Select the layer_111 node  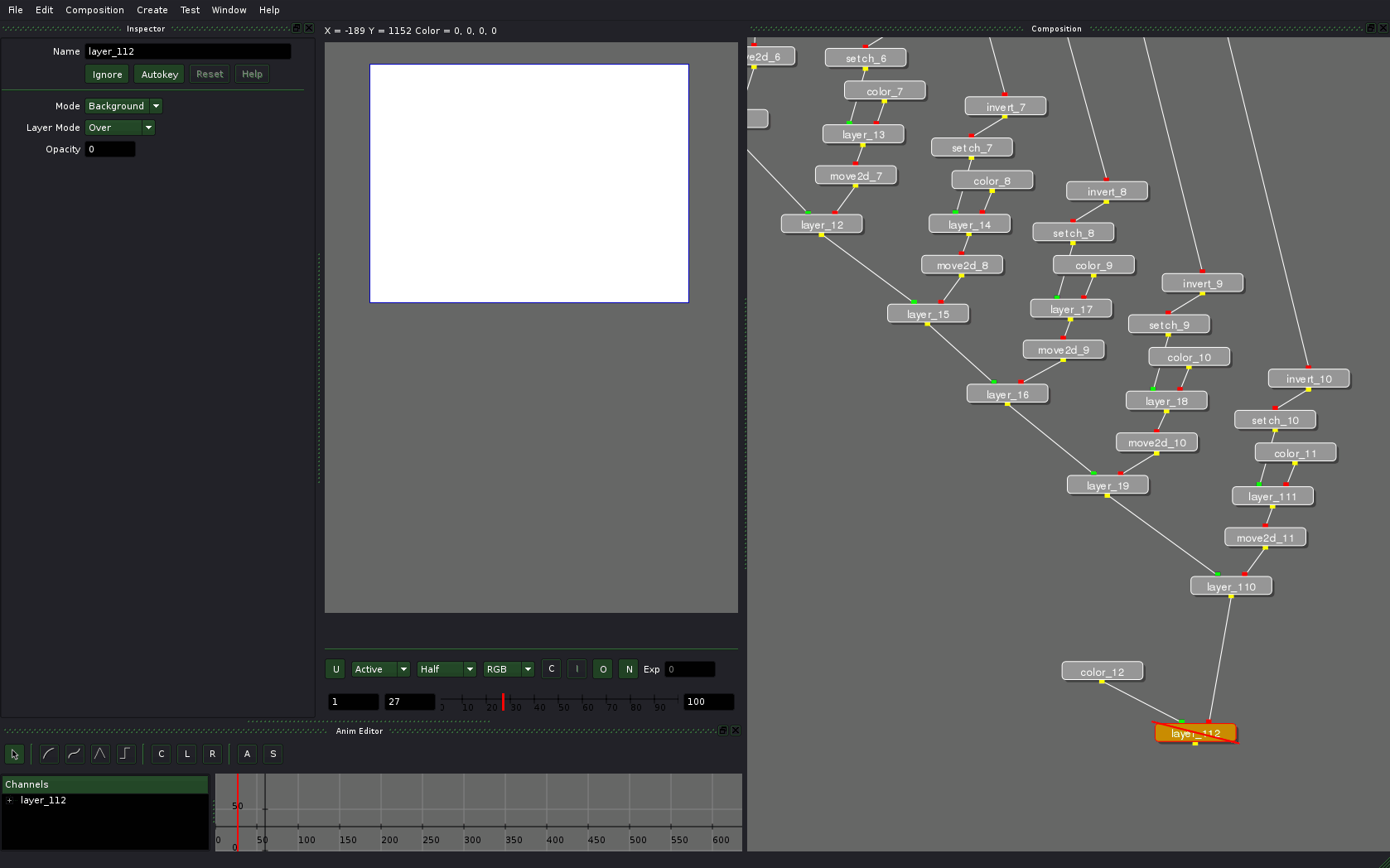pyautogui.click(x=1272, y=496)
